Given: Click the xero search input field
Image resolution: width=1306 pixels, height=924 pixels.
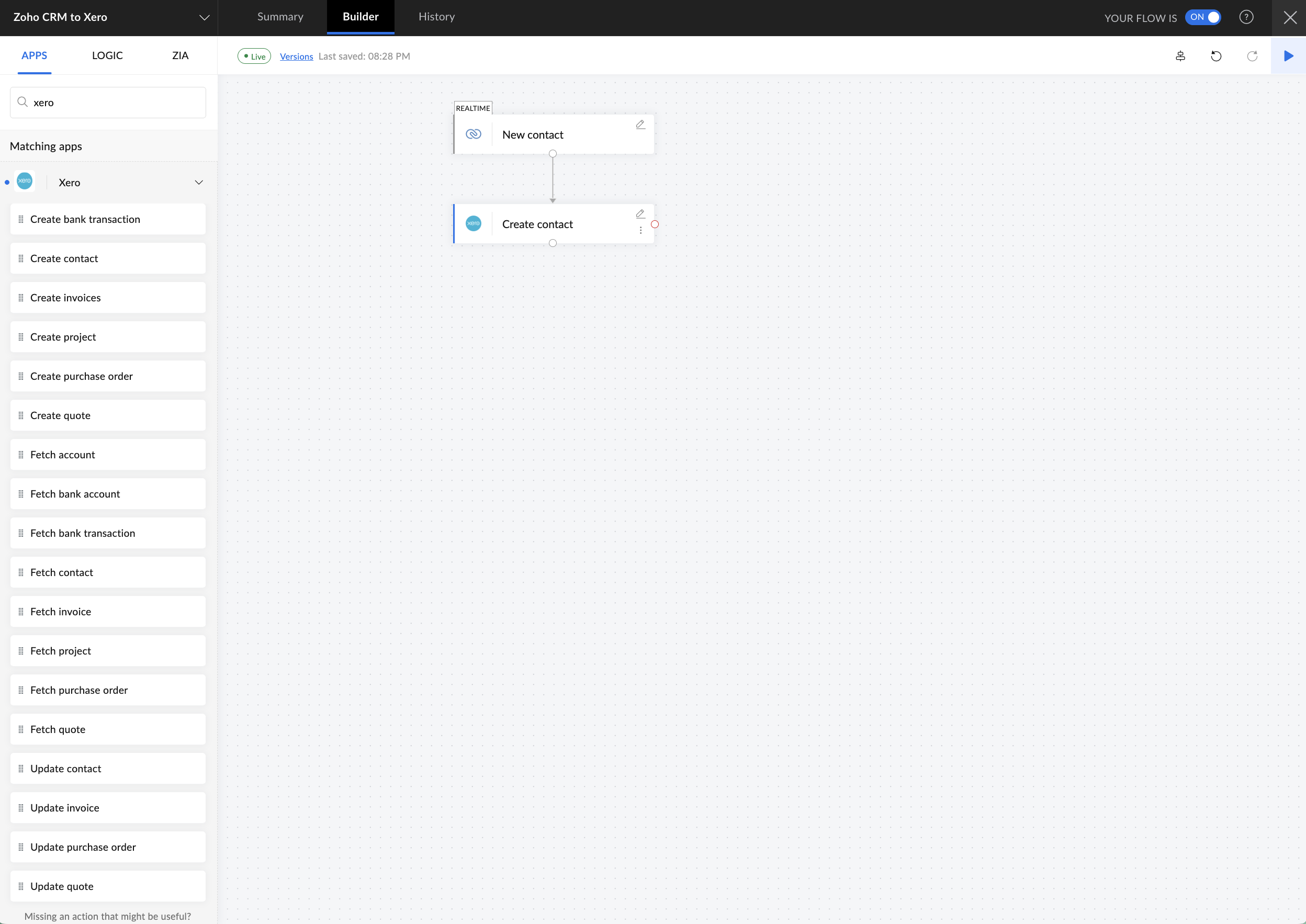Looking at the screenshot, I should point(107,103).
